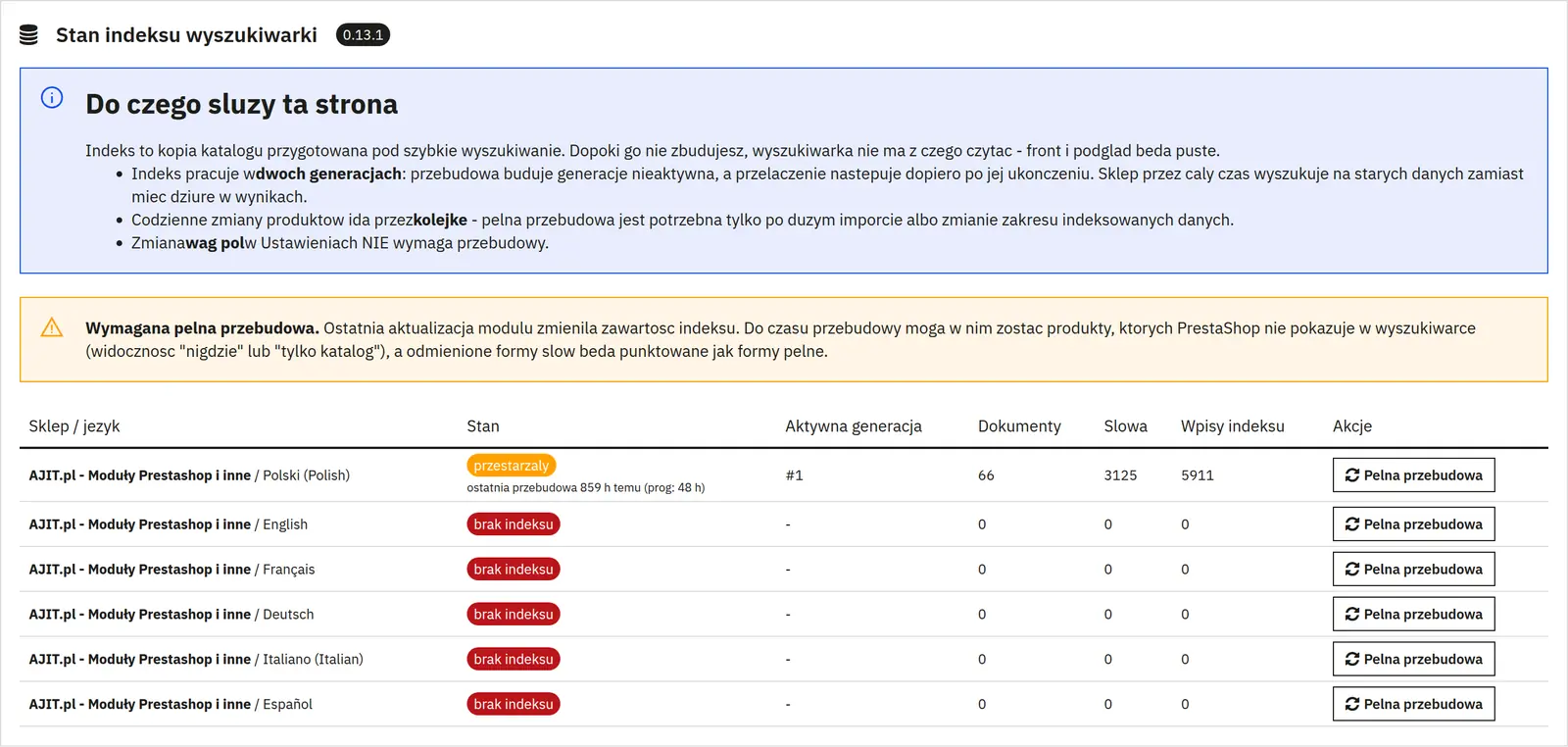Click refresh icon in Español row button
Screen dimensions: 1568x747
point(1352,704)
